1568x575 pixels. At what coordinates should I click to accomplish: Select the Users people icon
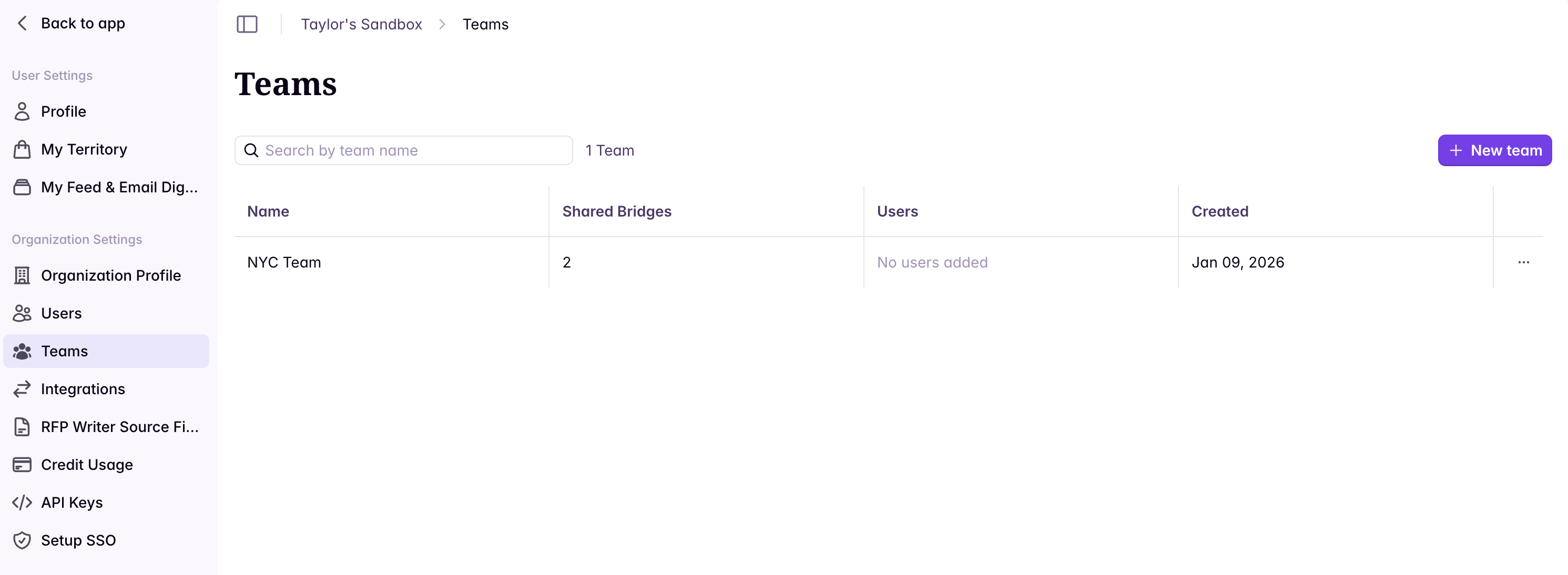(x=23, y=313)
